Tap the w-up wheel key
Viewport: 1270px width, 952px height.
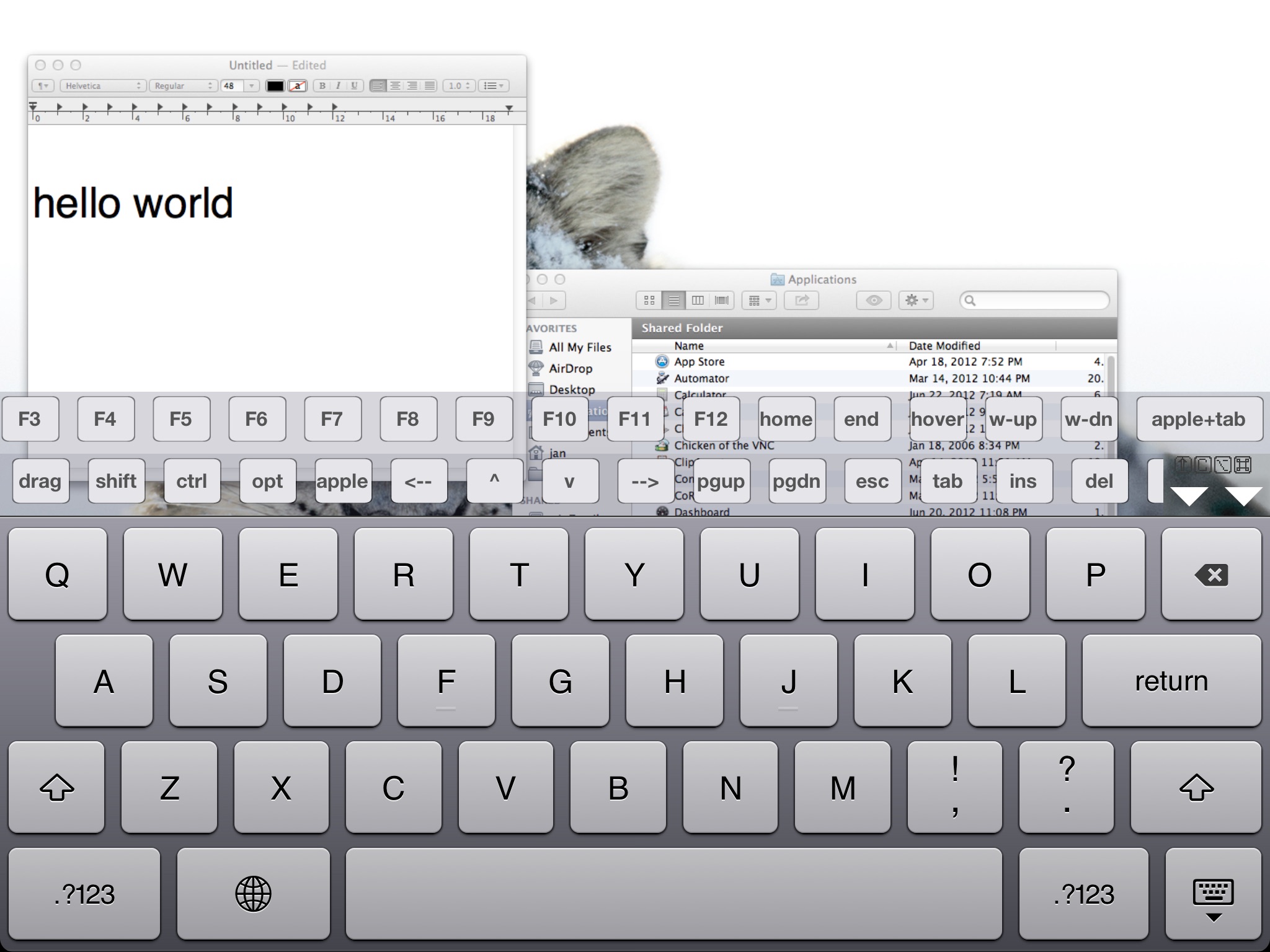click(1013, 419)
